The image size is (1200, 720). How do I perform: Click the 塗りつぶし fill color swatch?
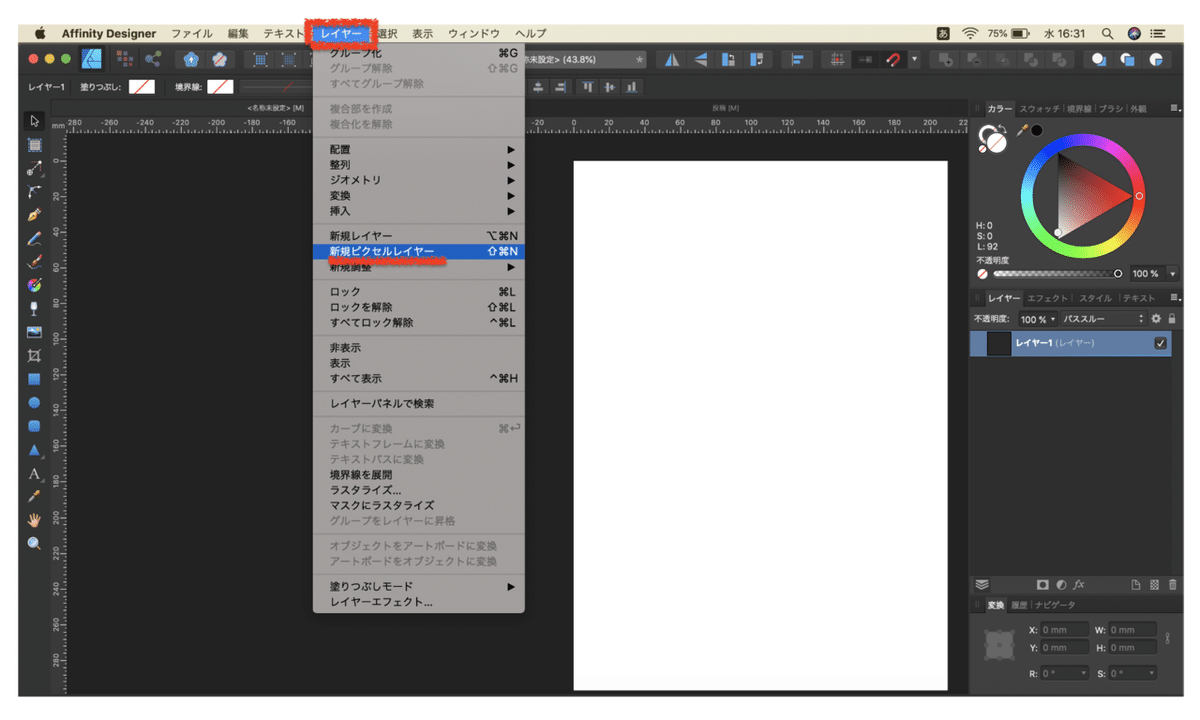click(141, 87)
